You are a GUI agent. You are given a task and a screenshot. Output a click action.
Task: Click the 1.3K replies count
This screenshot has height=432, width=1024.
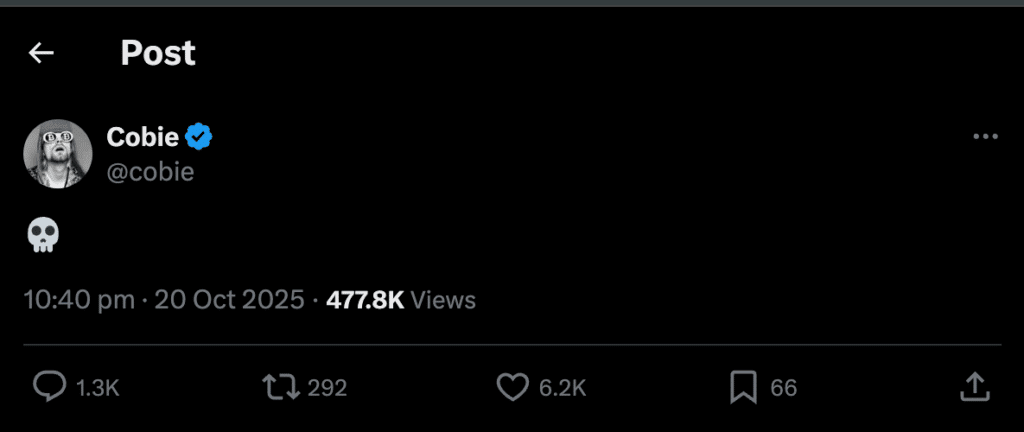tap(98, 388)
